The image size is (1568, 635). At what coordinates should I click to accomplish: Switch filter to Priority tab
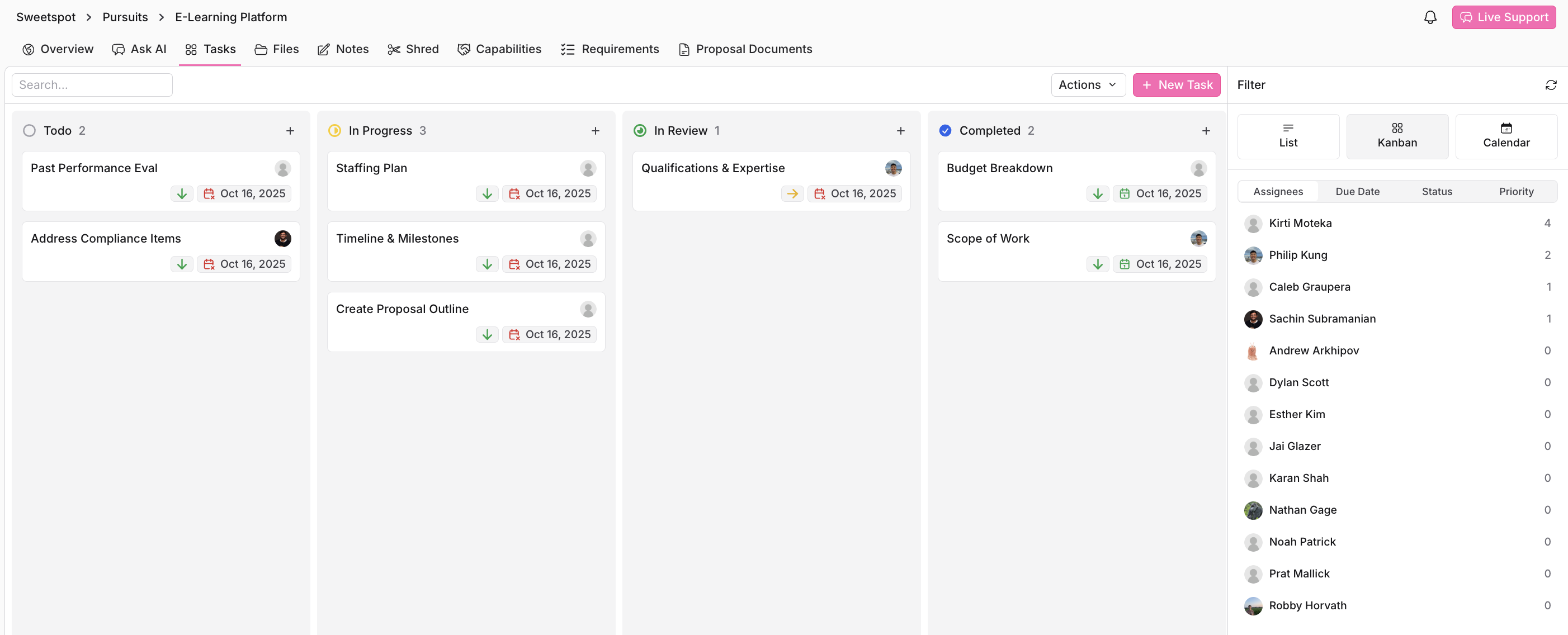1515,192
